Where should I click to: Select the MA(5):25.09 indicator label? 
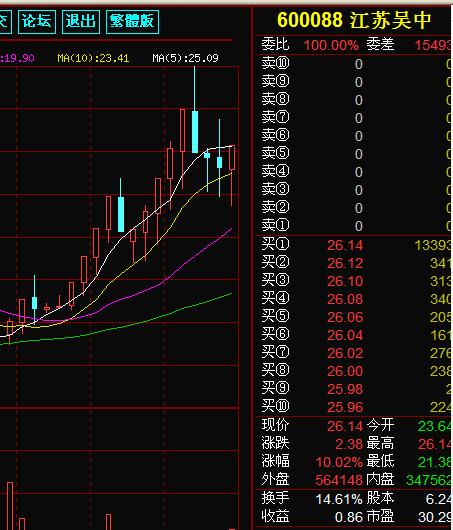click(x=185, y=58)
